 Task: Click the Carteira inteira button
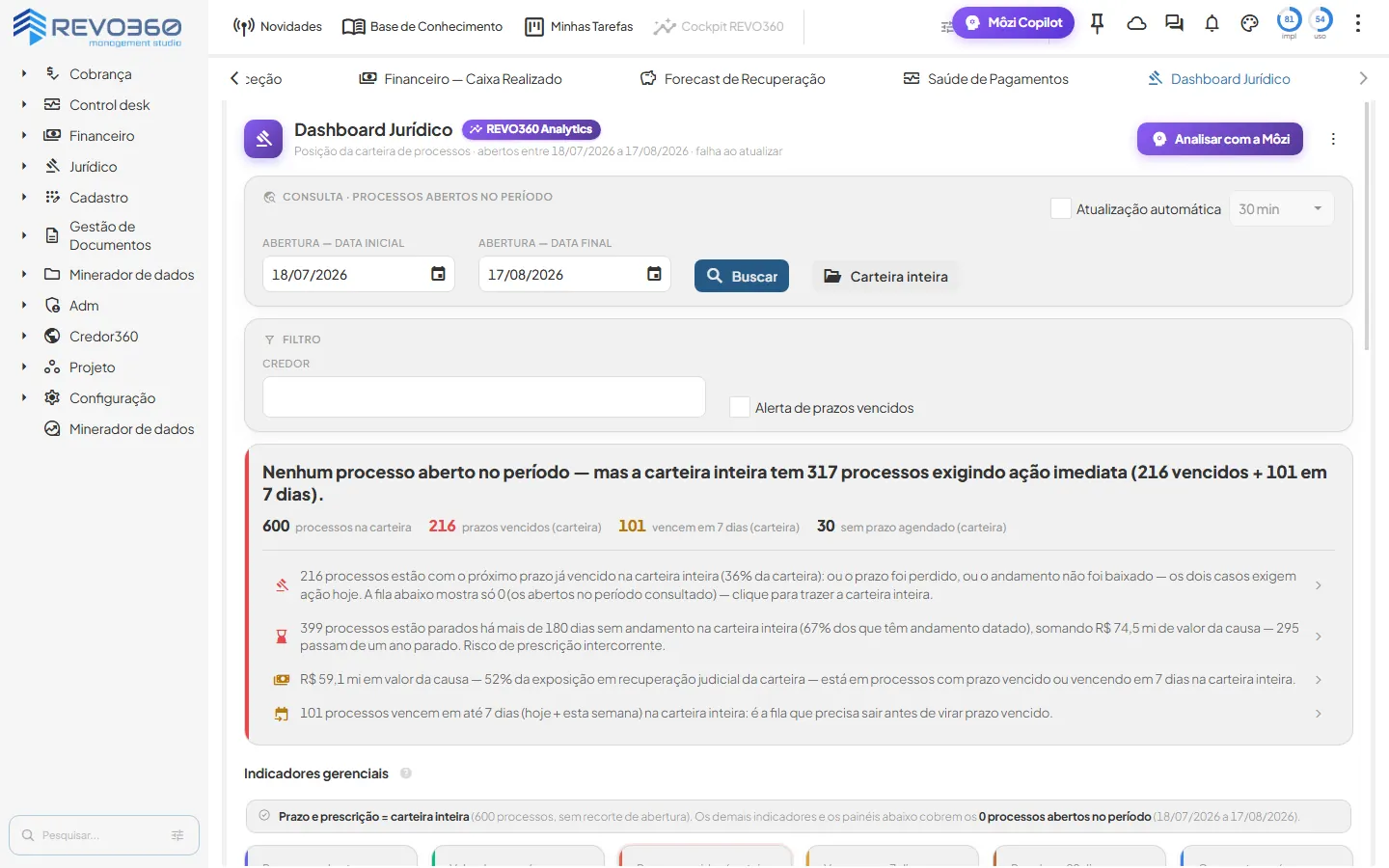885,277
